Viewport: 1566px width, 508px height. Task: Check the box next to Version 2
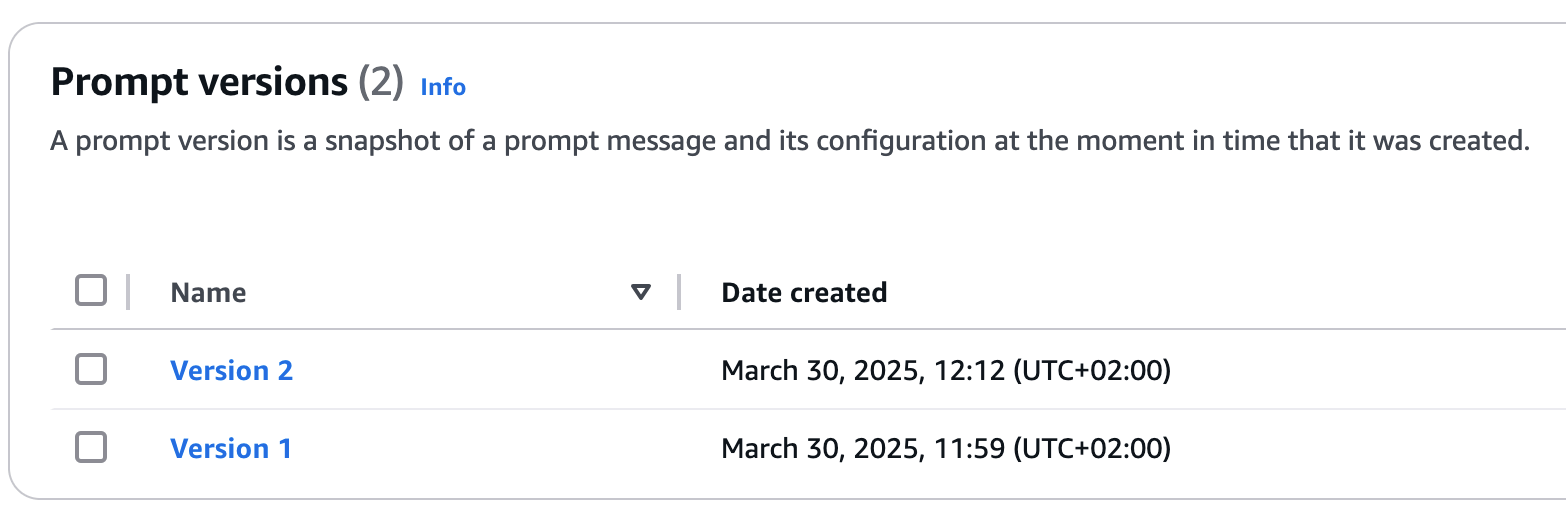(91, 370)
